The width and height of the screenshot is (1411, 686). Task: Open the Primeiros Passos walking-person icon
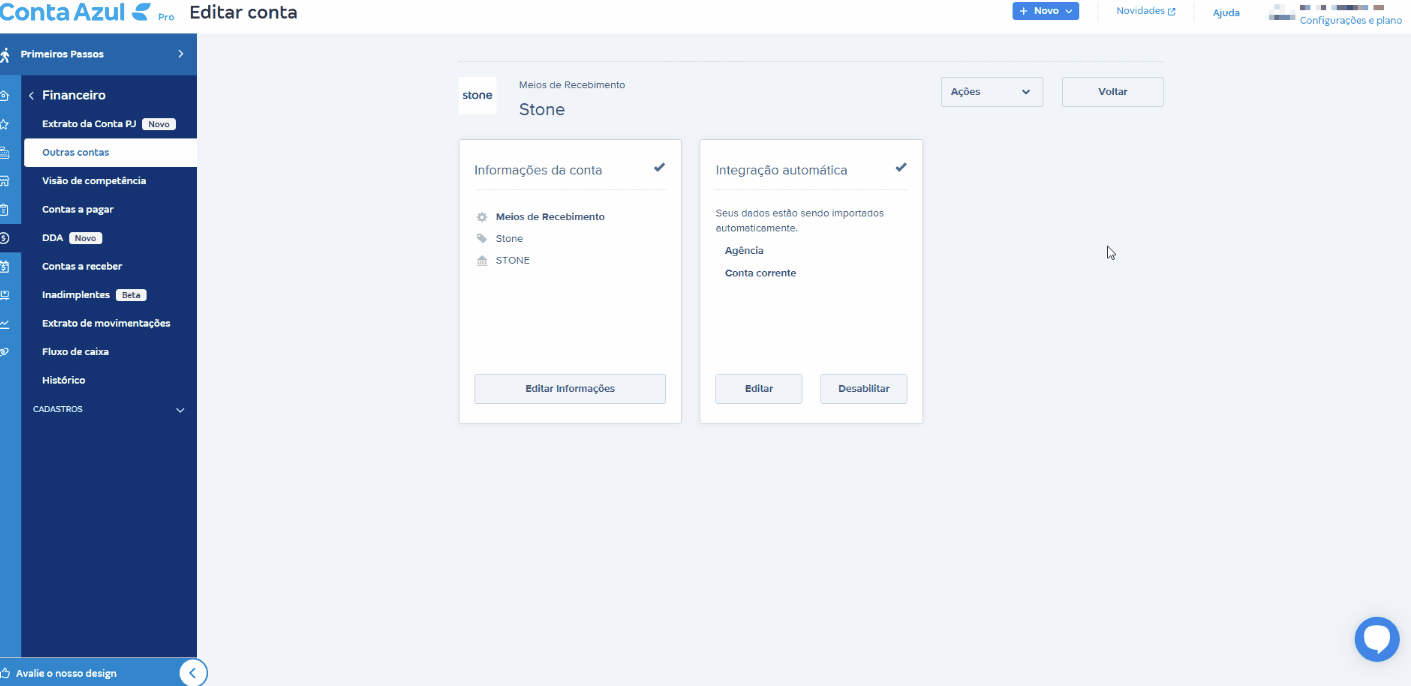(x=6, y=54)
